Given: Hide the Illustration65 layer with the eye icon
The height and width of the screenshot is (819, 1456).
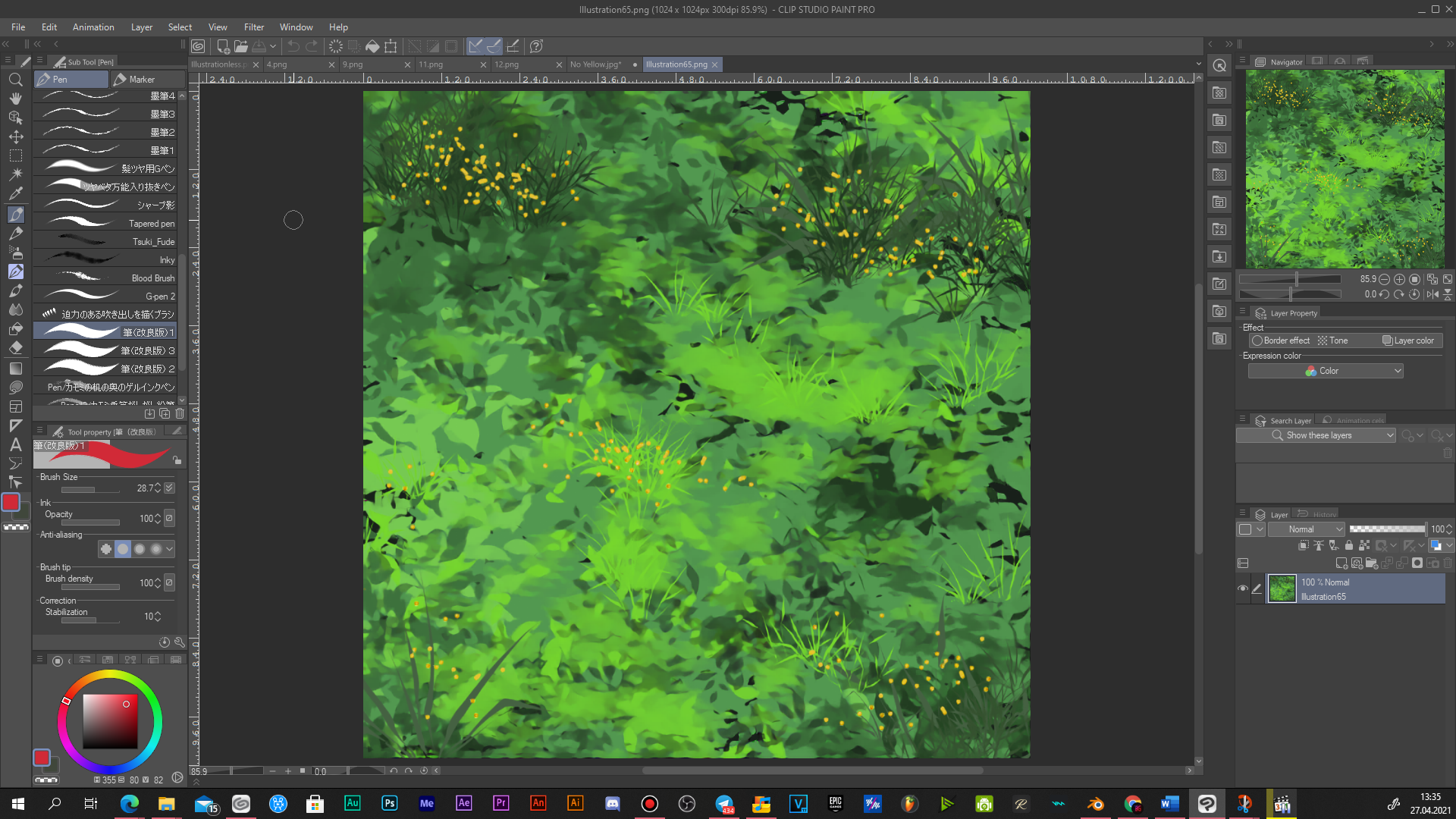Looking at the screenshot, I should click(x=1242, y=588).
